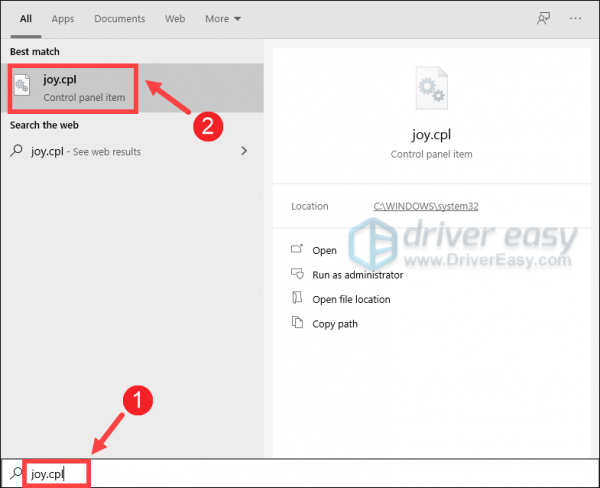600x488 pixels.
Task: Switch to the All tab
Action: (x=26, y=19)
